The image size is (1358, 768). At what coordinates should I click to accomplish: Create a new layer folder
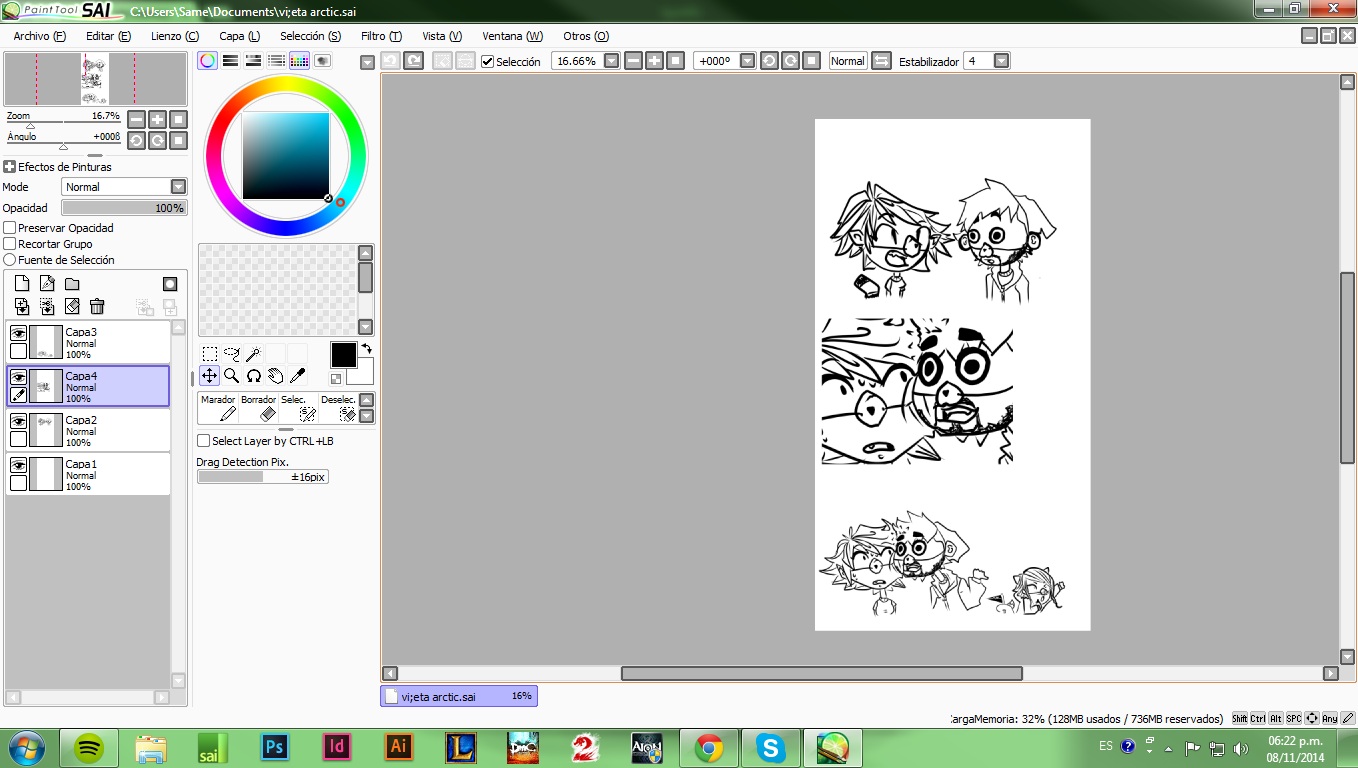[x=72, y=284]
